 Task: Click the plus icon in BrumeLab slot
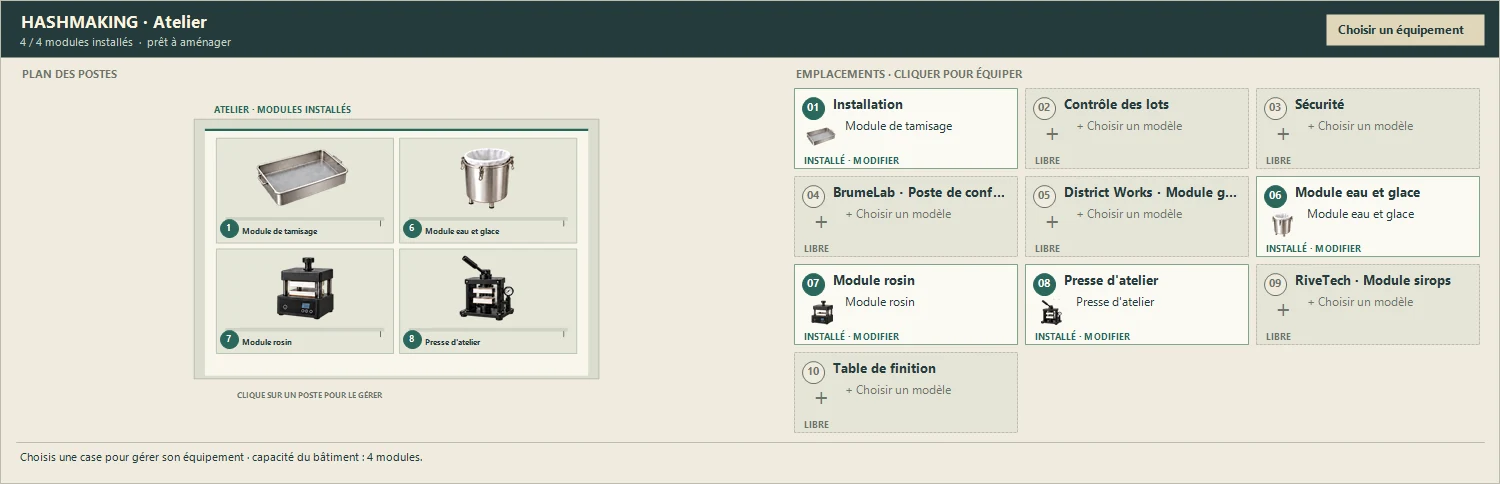pos(821,222)
